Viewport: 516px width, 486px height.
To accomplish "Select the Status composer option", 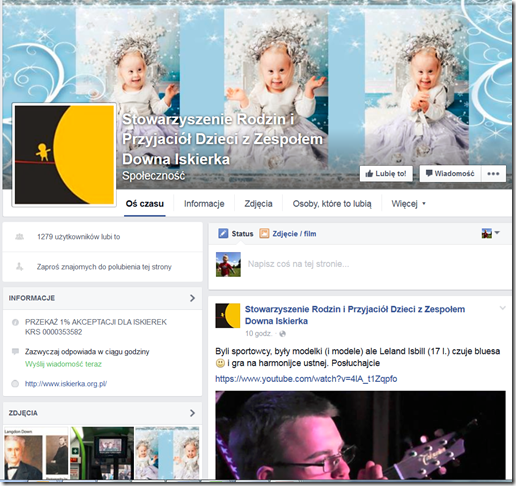I will (236, 234).
